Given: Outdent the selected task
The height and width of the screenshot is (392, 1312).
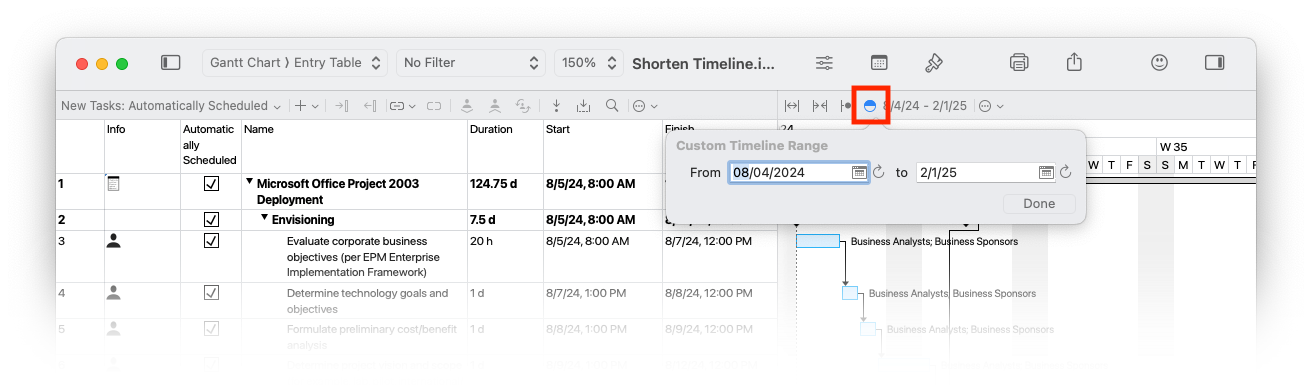Looking at the screenshot, I should pos(369,105).
